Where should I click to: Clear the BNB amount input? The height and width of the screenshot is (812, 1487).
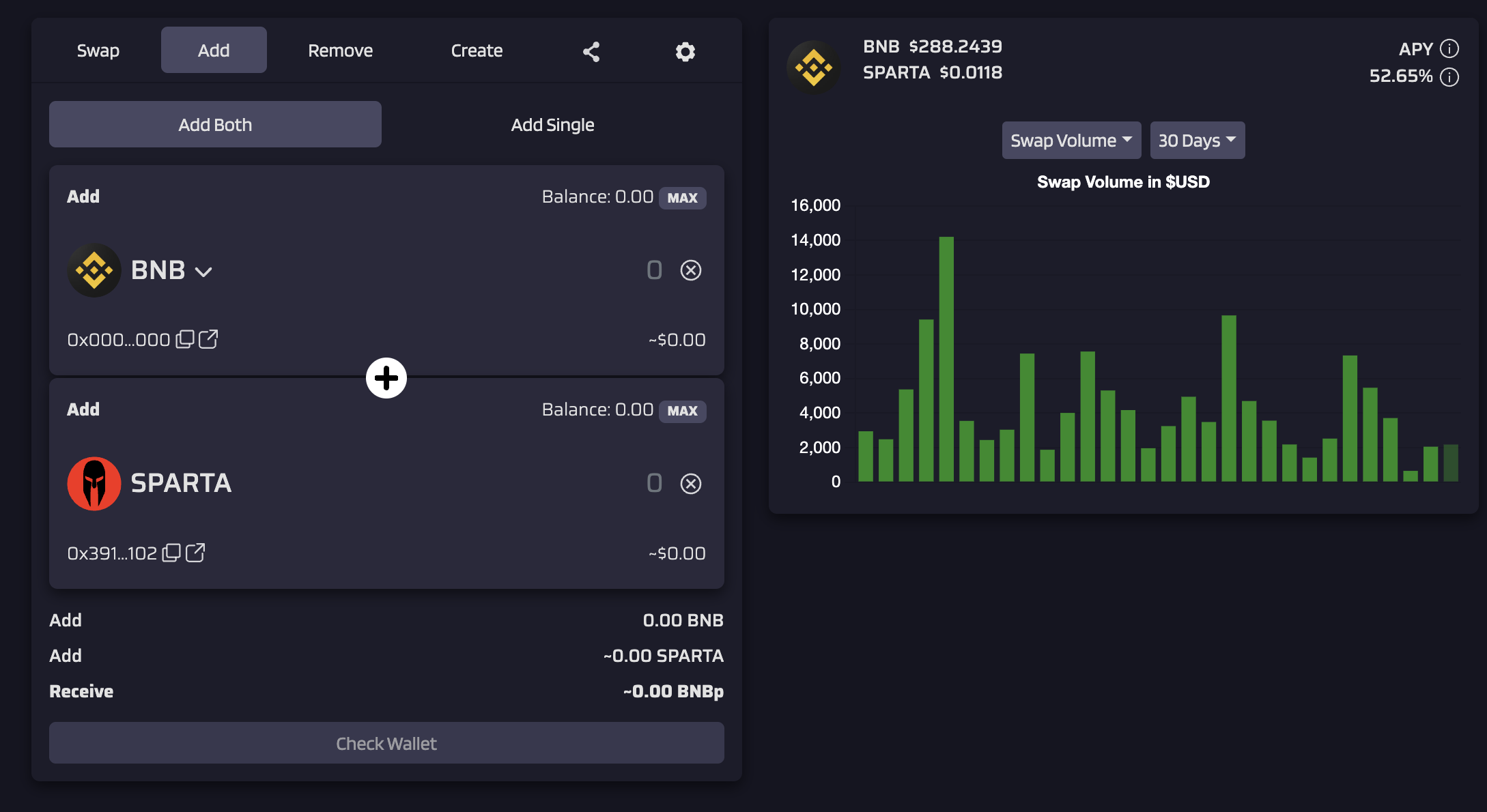pyautogui.click(x=691, y=270)
